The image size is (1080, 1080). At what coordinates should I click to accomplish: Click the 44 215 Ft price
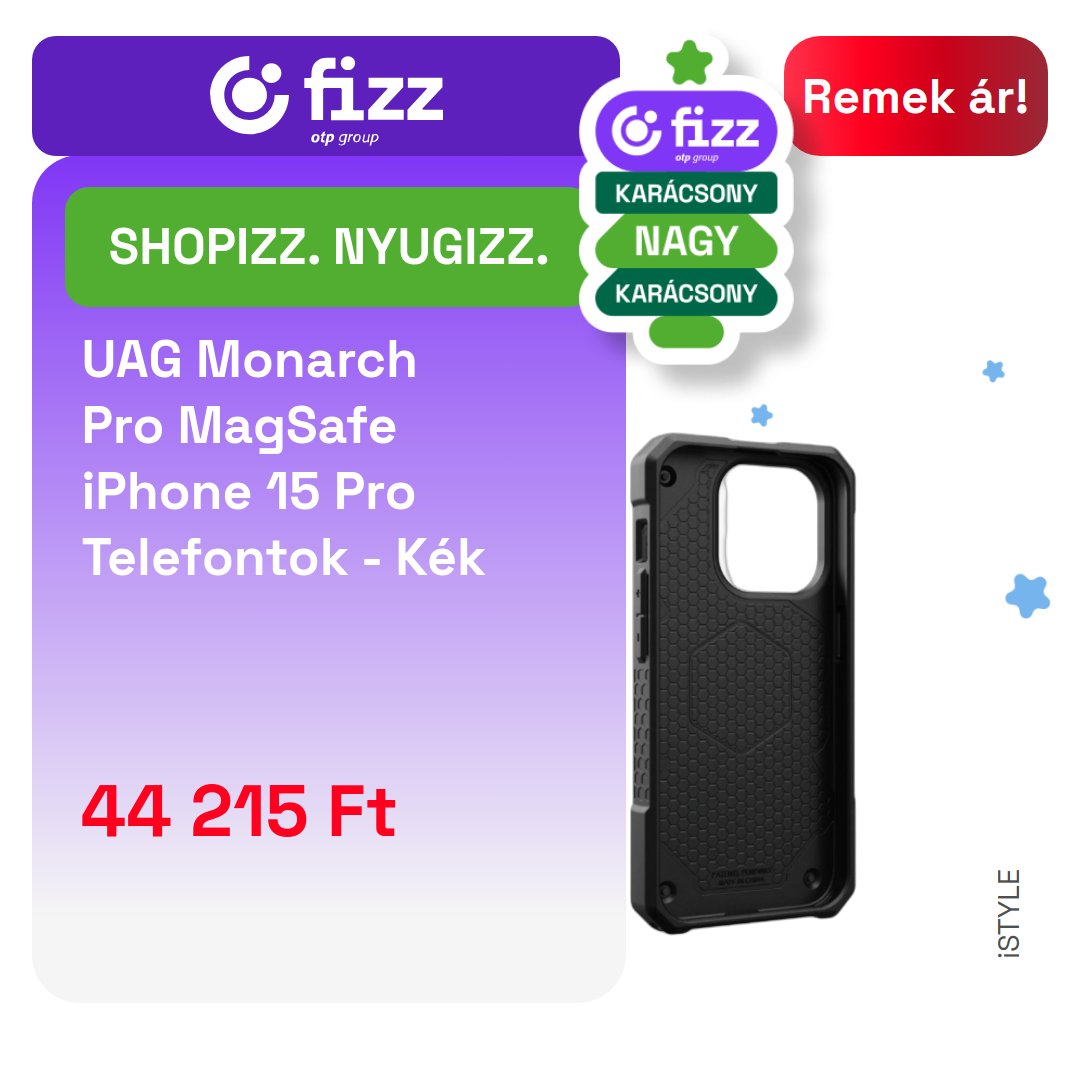coord(238,811)
